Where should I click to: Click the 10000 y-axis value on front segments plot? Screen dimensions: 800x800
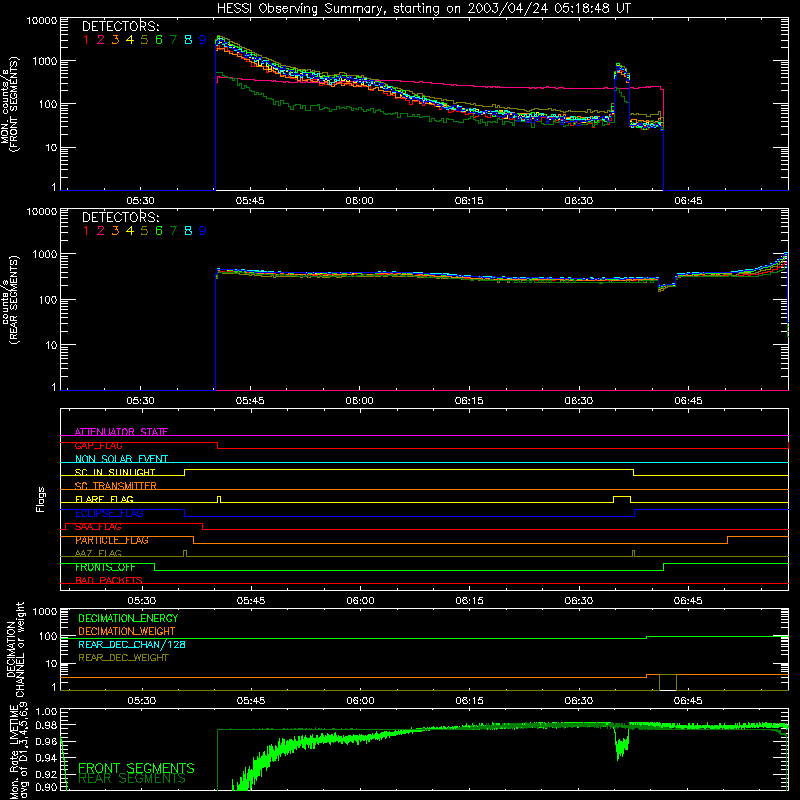(x=42, y=21)
